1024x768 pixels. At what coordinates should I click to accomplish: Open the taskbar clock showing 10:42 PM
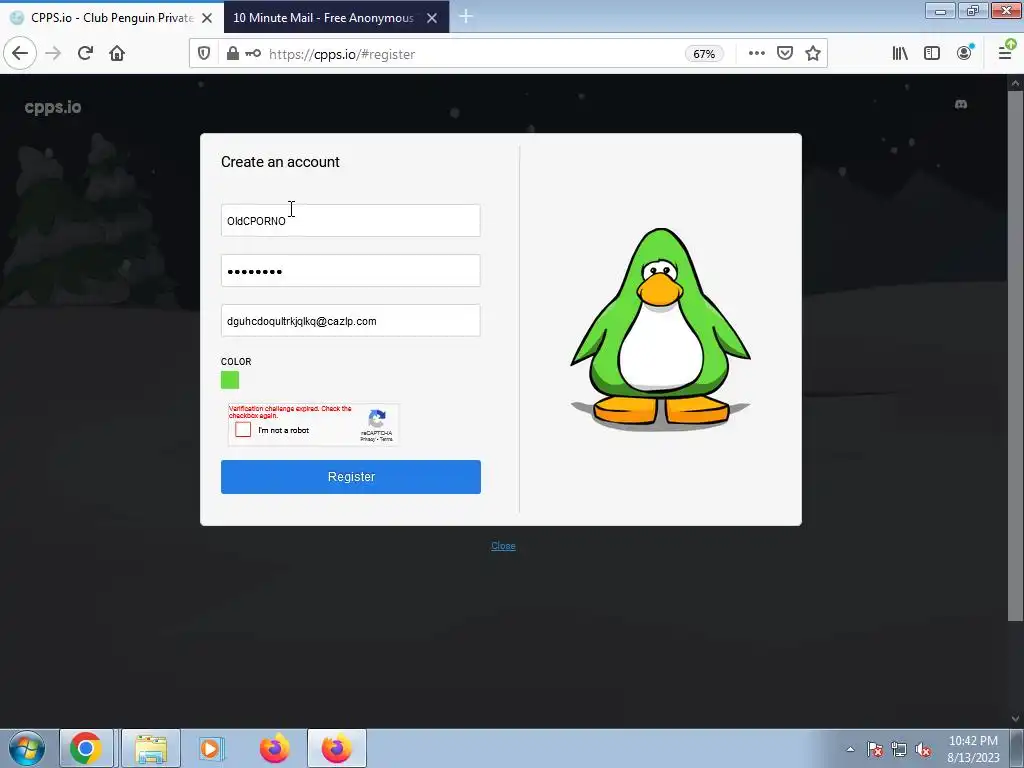click(x=973, y=749)
